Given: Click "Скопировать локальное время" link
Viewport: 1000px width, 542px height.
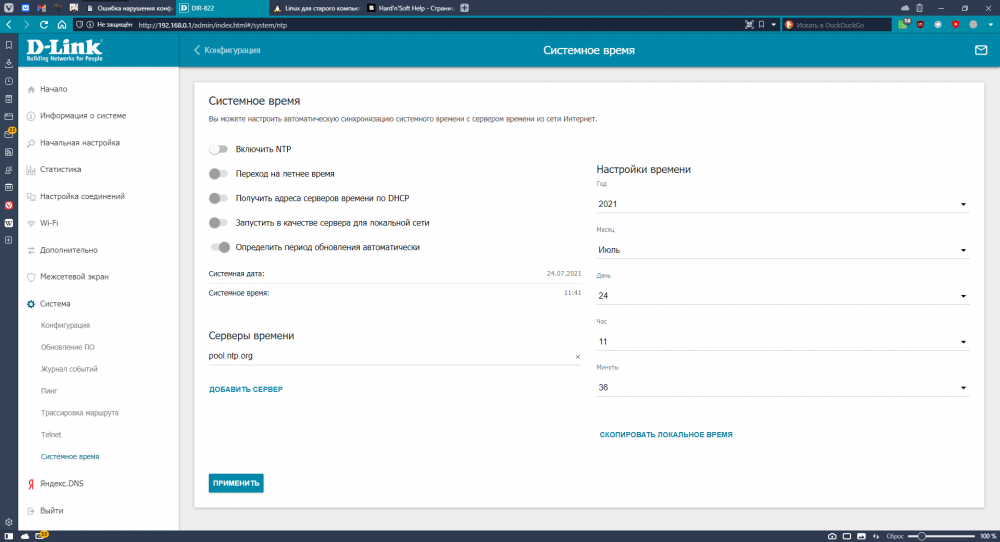Looking at the screenshot, I should tap(666, 435).
